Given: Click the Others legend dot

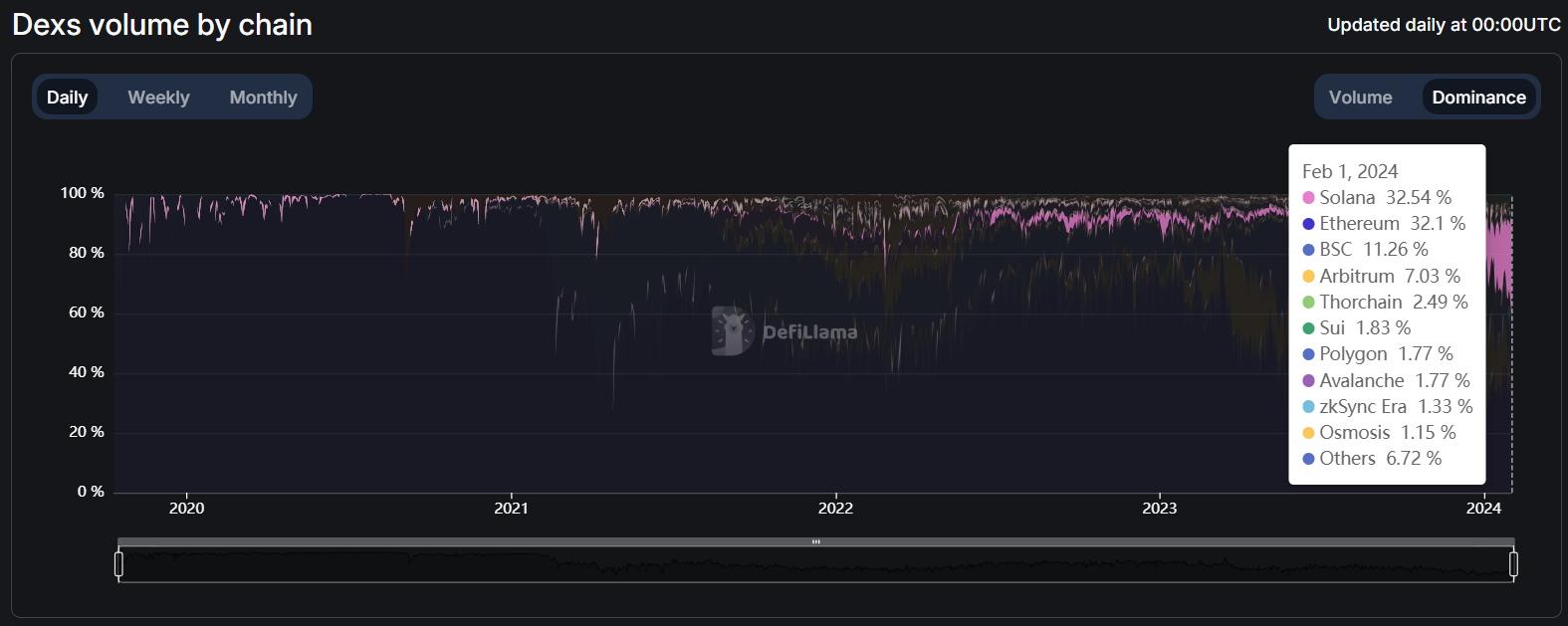Looking at the screenshot, I should pos(1308,459).
